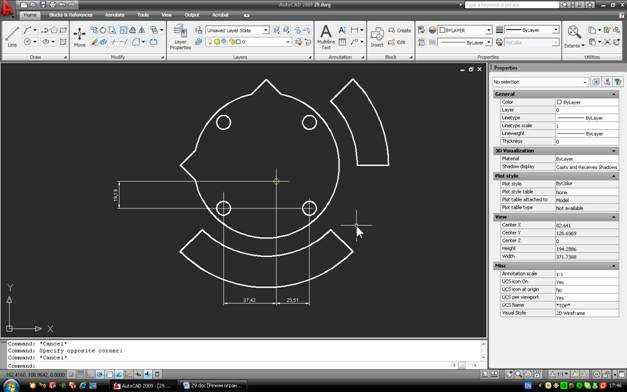Open Layer Properties manager
627x392 pixels.
pyautogui.click(x=180, y=37)
